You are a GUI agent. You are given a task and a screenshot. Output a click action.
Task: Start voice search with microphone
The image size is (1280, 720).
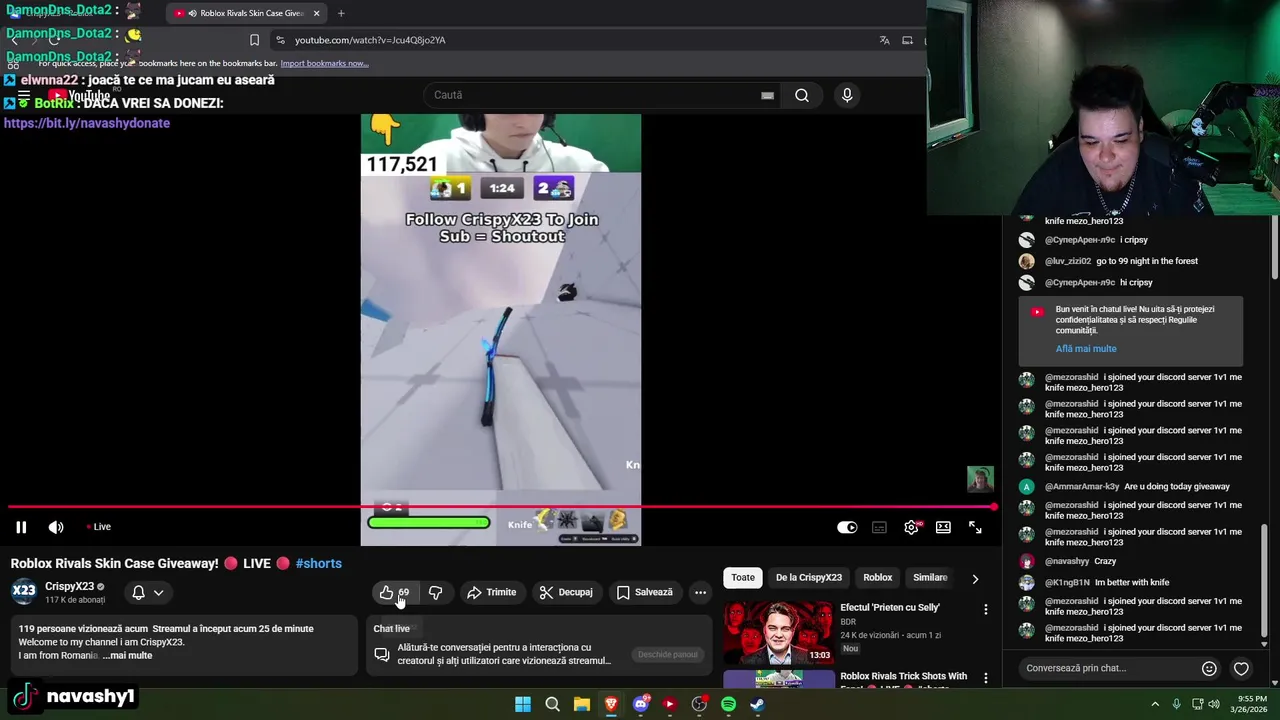(847, 95)
